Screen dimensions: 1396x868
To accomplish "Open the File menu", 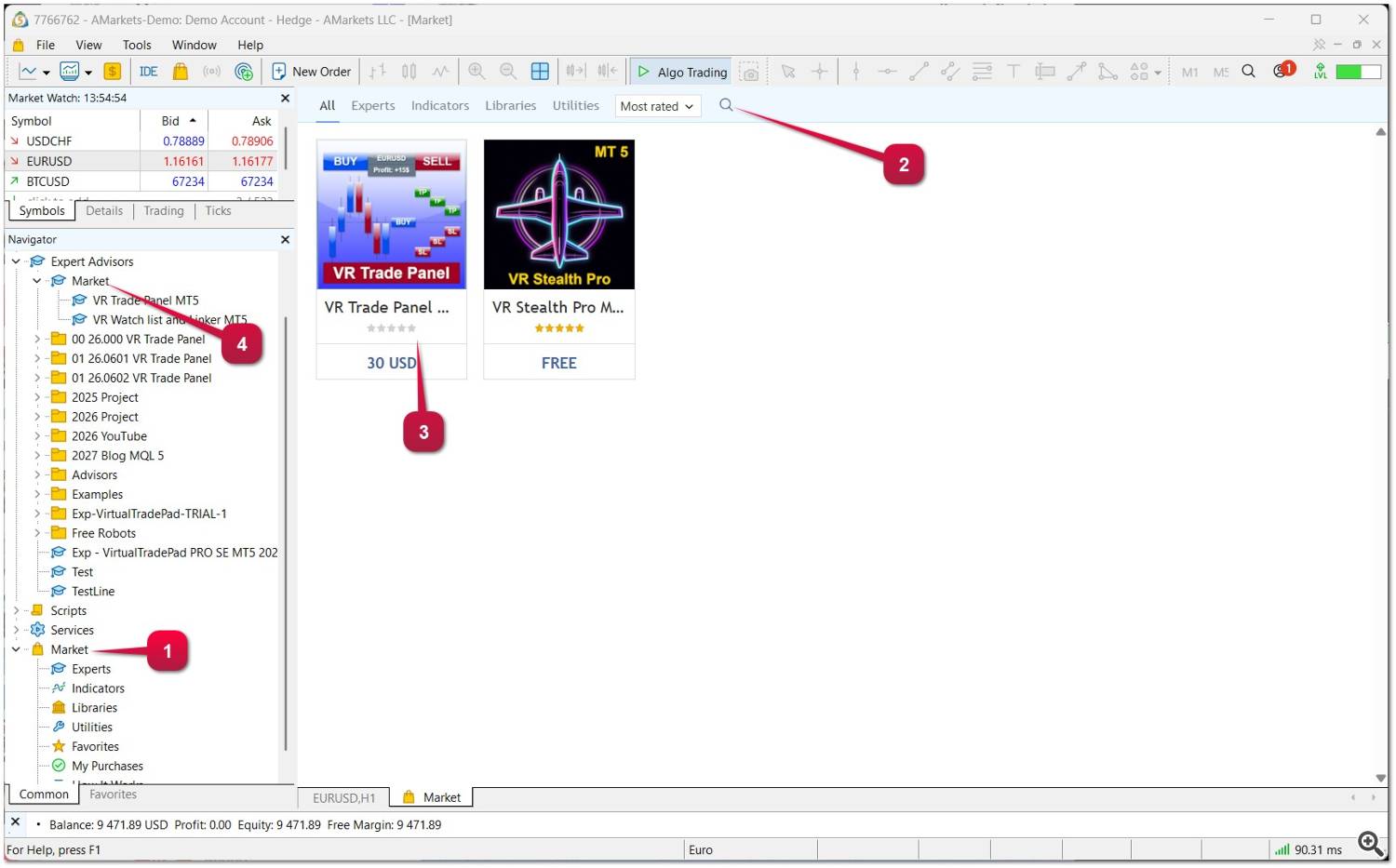I will point(46,45).
